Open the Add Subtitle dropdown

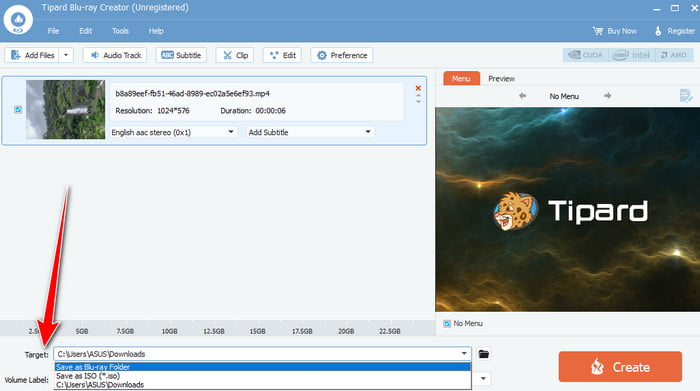tap(310, 132)
